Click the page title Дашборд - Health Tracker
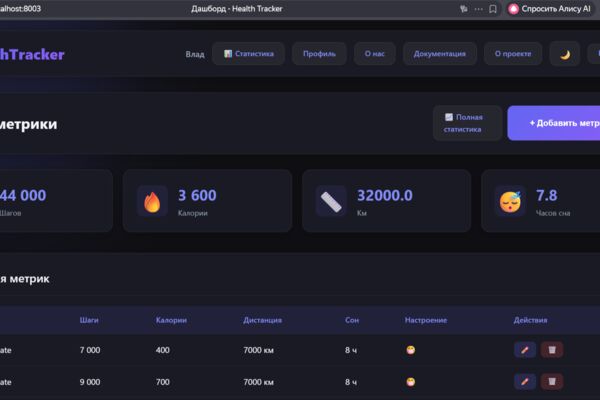Screen dimensions: 600x400 pyautogui.click(x=237, y=9)
